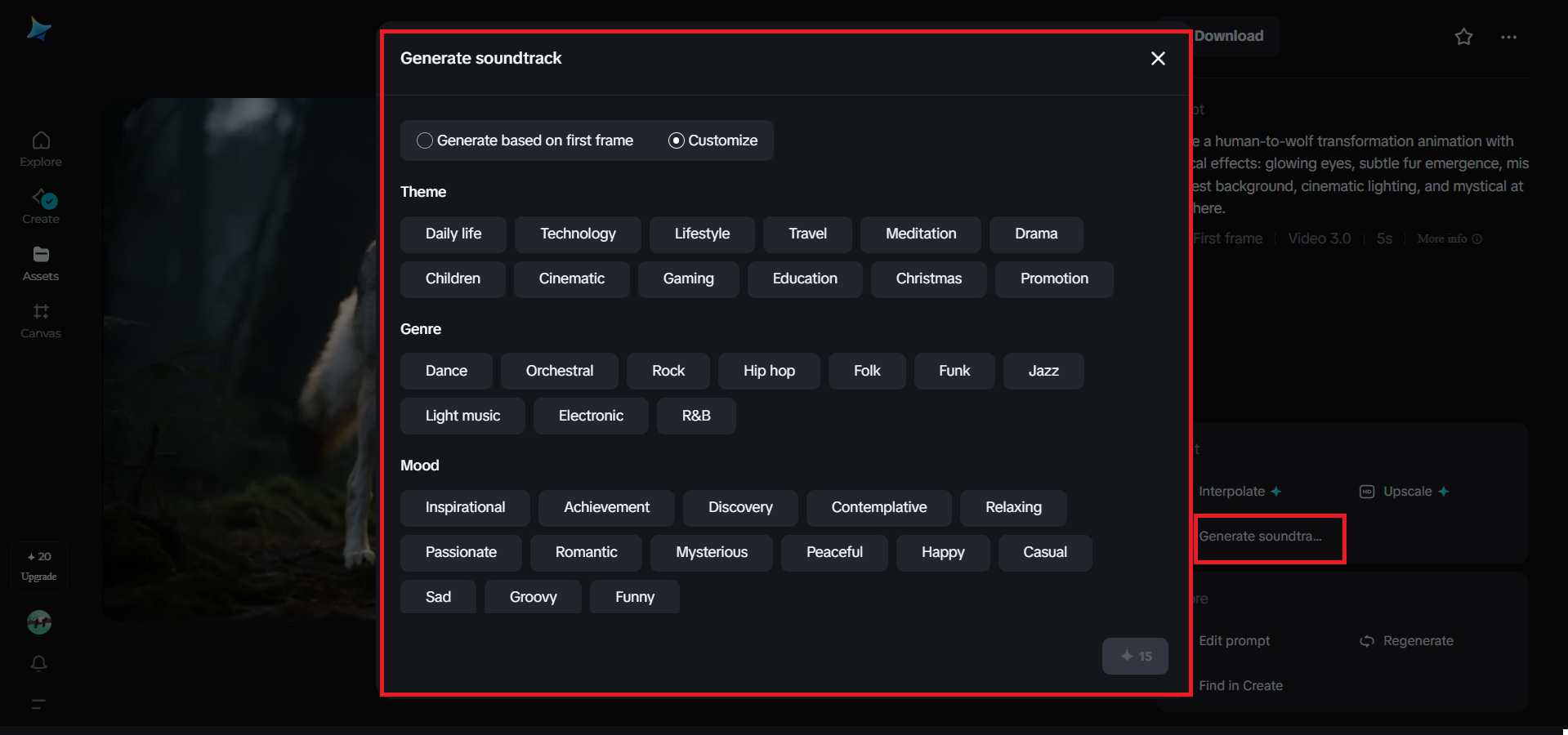The image size is (1568, 735).
Task: Open the Assets panel
Action: point(39,261)
